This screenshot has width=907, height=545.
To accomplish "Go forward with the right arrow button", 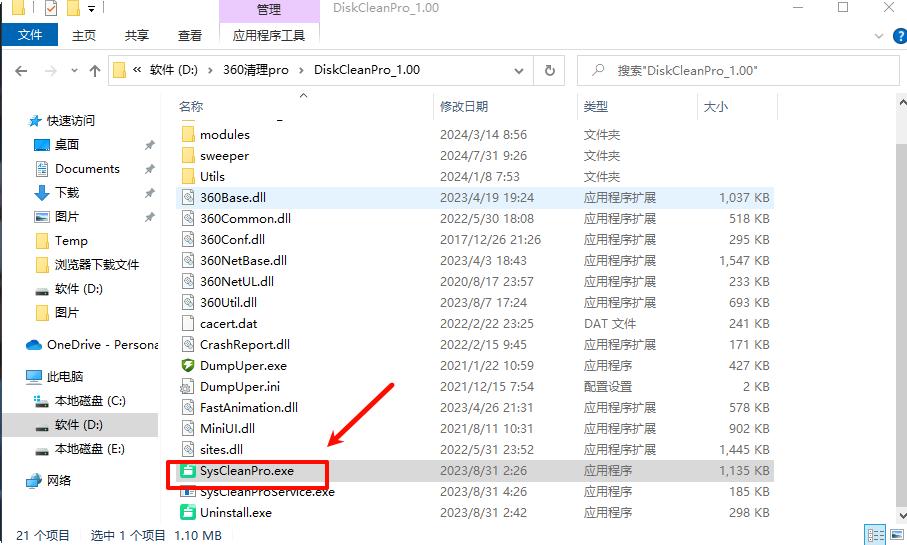I will 51,71.
